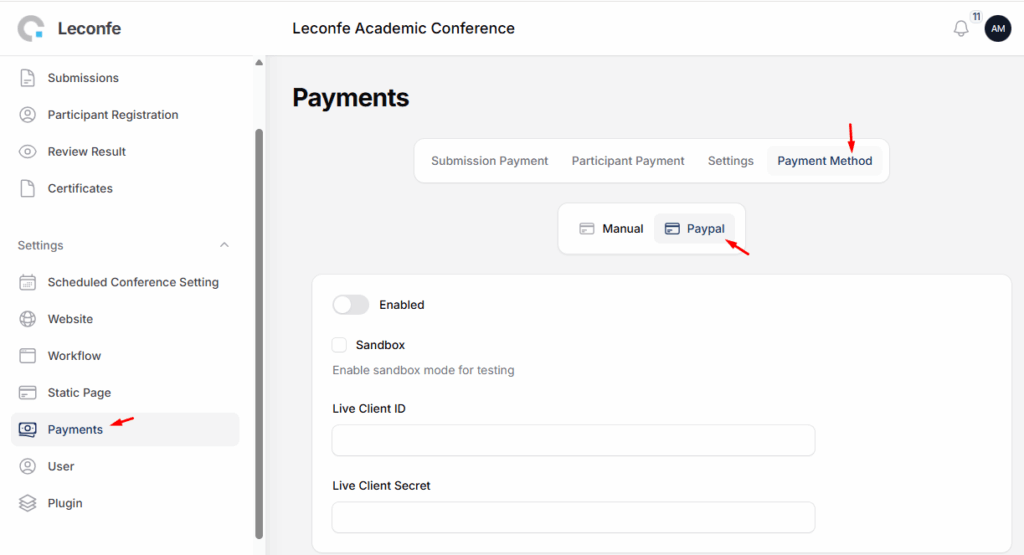The image size is (1024, 555).
Task: Go to the Workflow settings page
Action: (74, 356)
